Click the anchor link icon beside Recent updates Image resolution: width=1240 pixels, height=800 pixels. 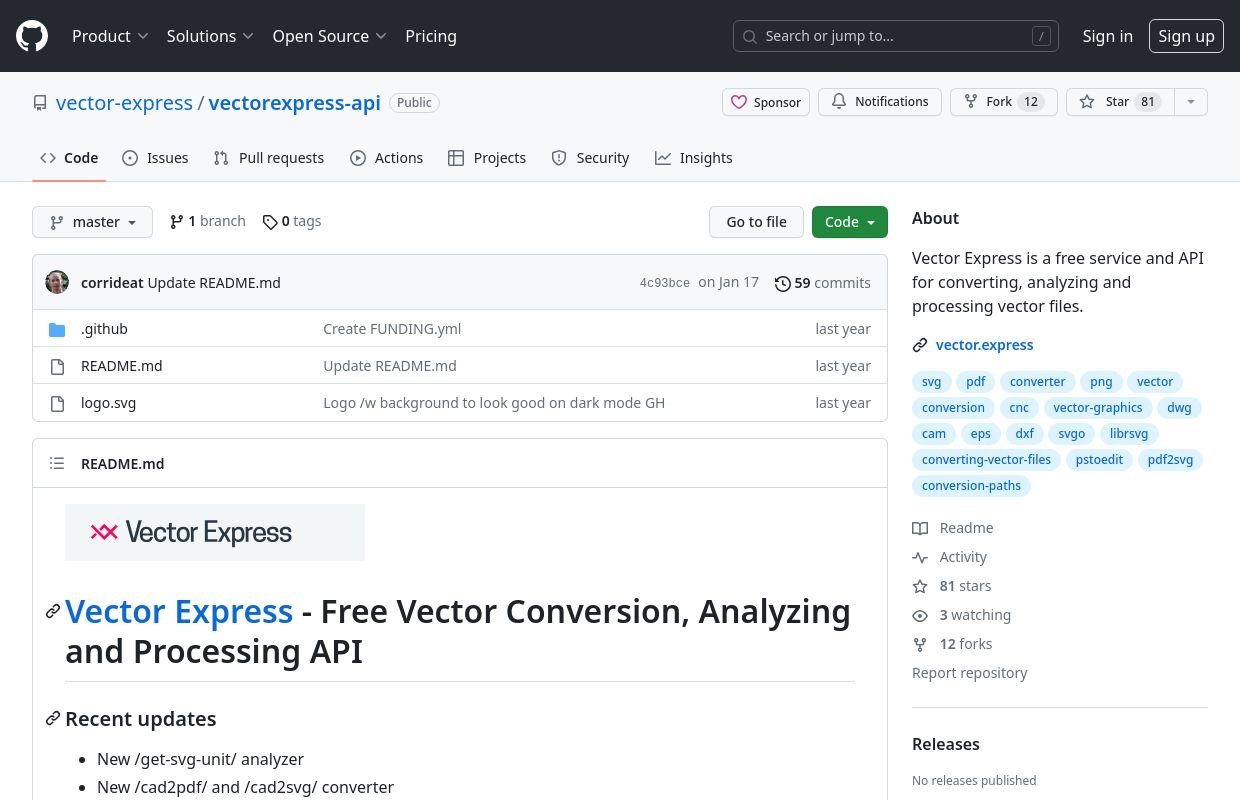[53, 718]
